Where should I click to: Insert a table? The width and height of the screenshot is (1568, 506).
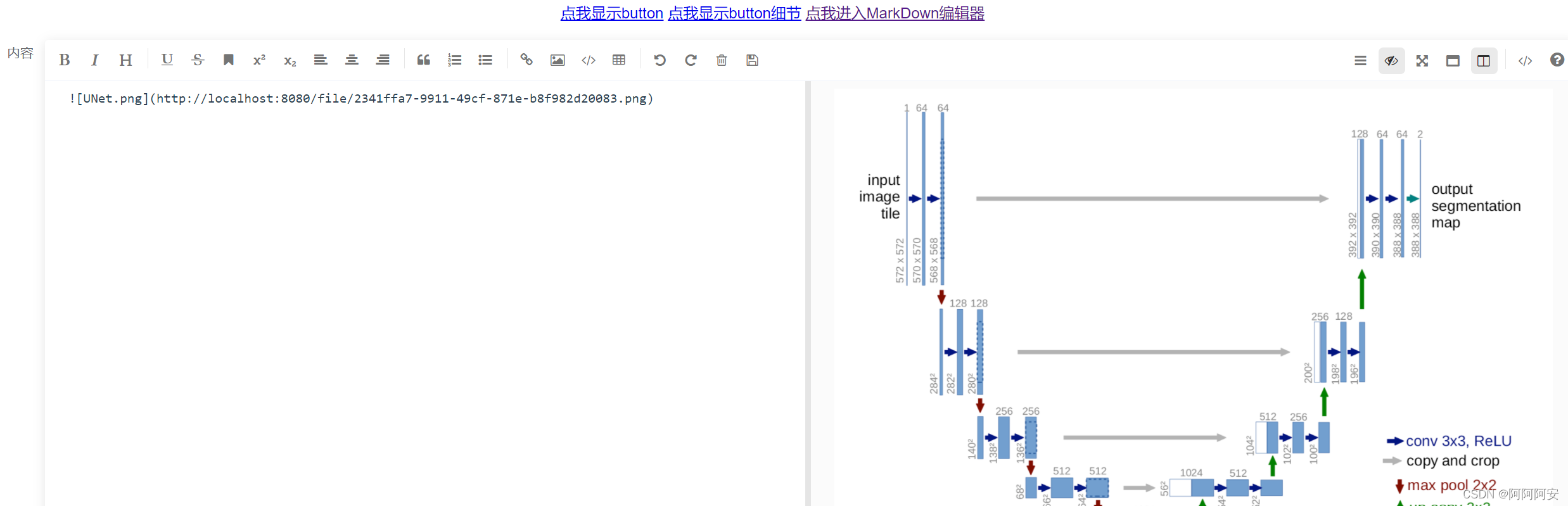pyautogui.click(x=619, y=60)
